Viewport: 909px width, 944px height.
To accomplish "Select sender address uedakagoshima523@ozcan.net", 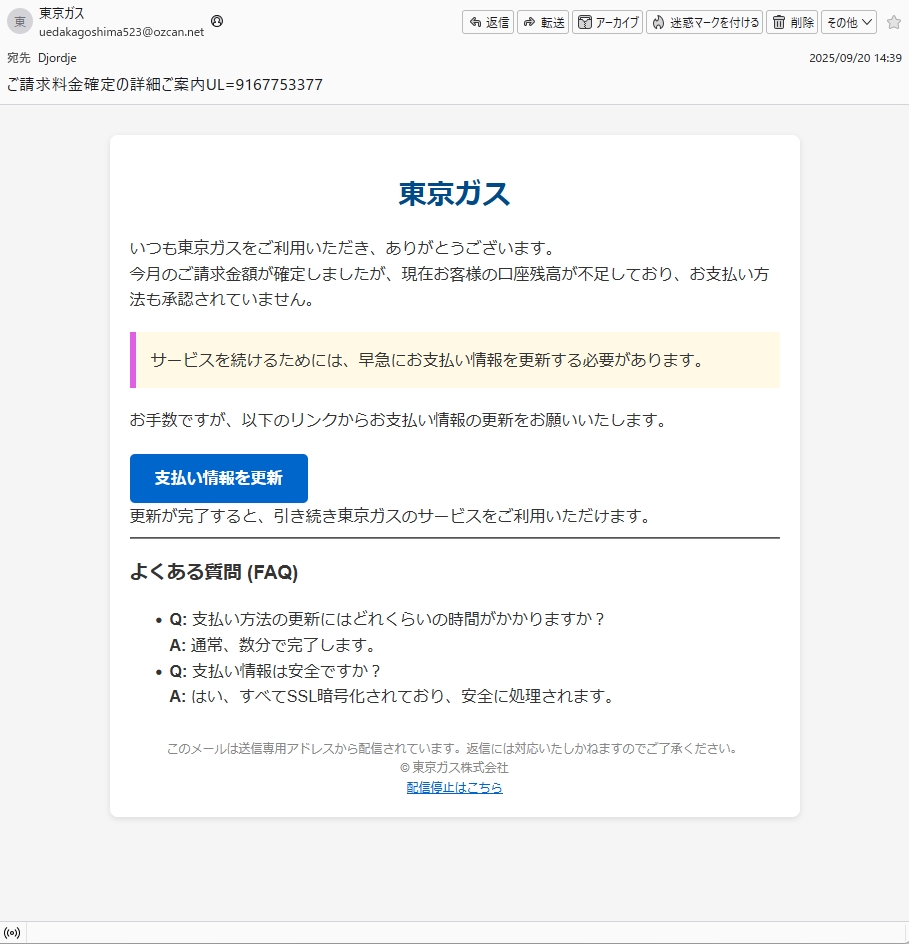I will 121,32.
